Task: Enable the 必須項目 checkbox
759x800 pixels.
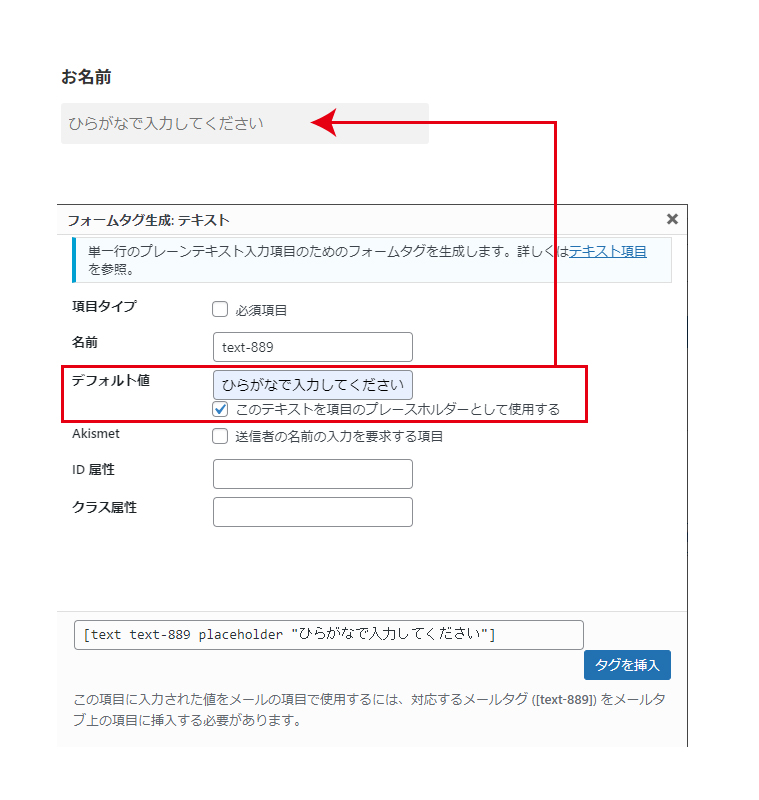Action: pos(220,310)
